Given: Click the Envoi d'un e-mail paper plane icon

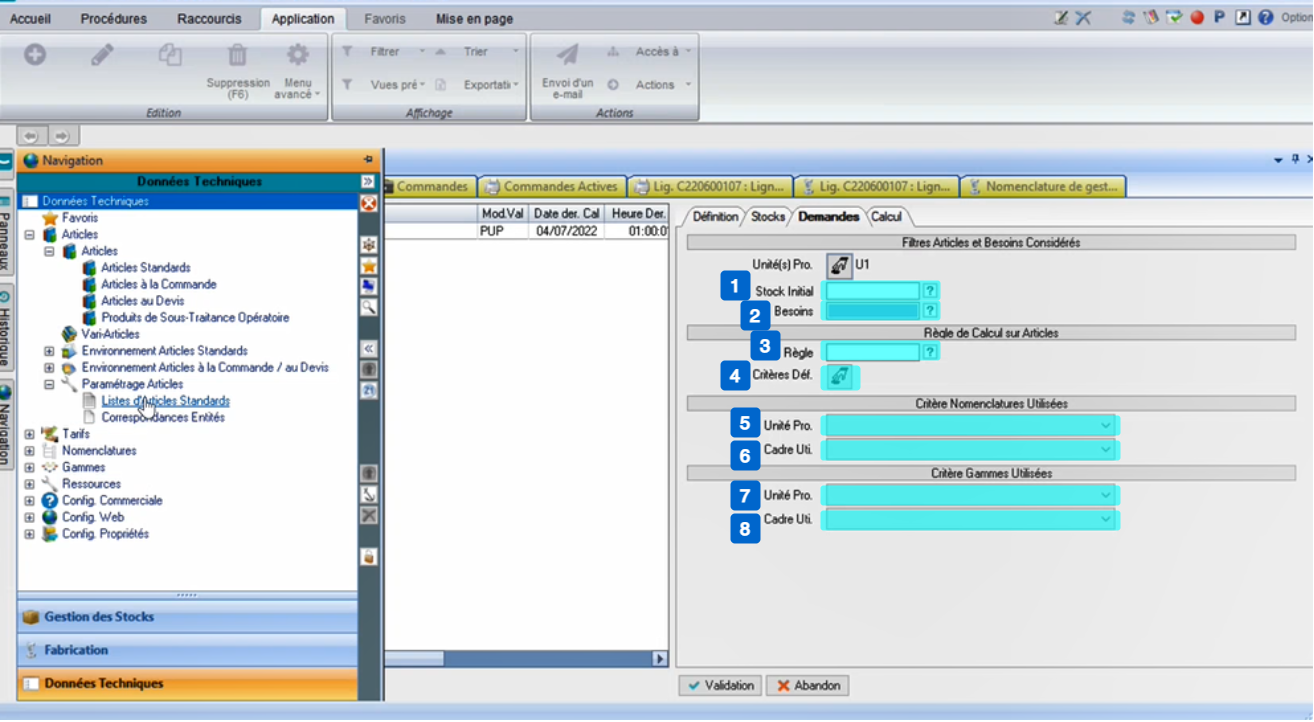Looking at the screenshot, I should (x=567, y=55).
